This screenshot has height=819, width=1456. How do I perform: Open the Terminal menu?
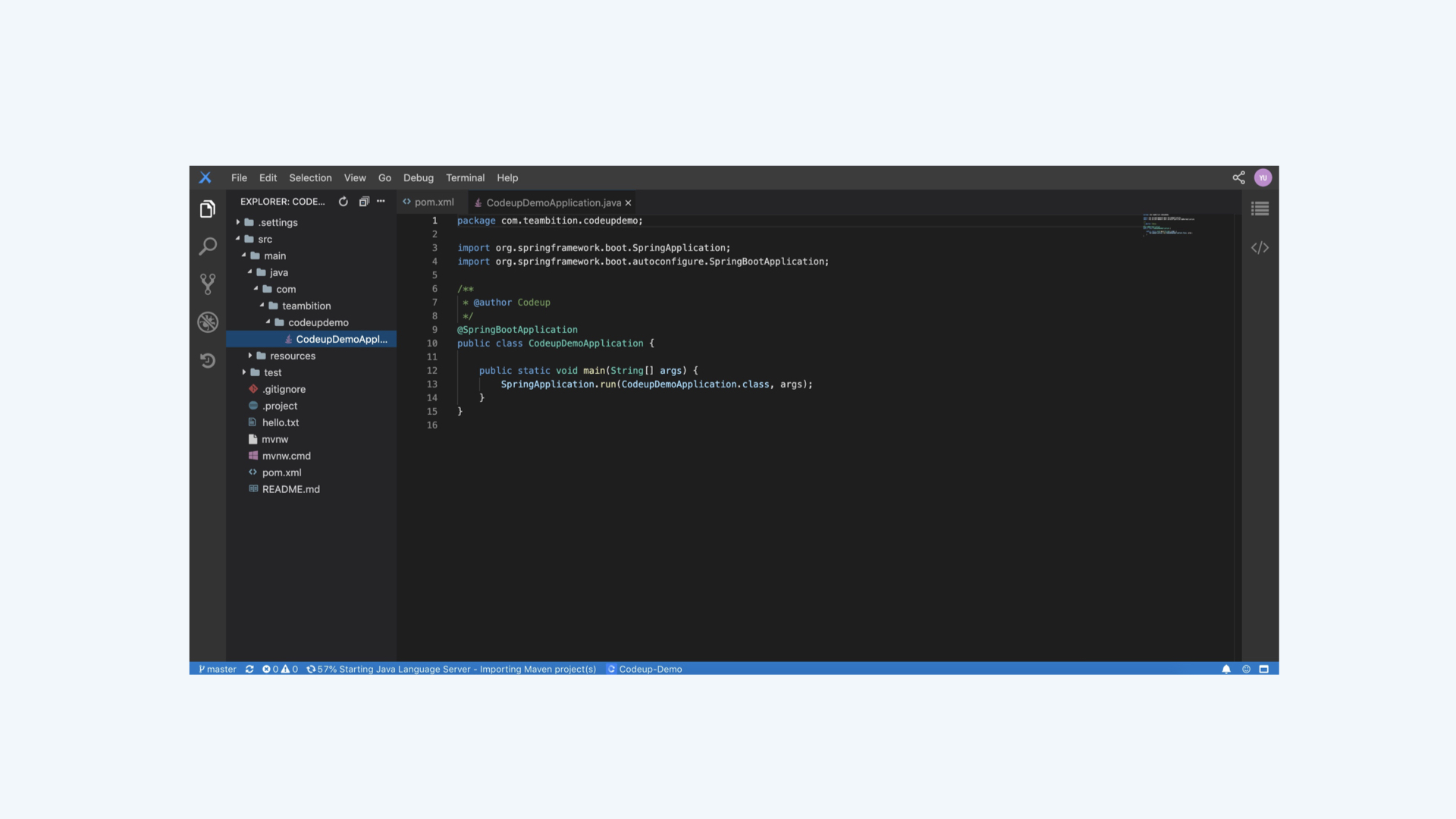point(465,177)
